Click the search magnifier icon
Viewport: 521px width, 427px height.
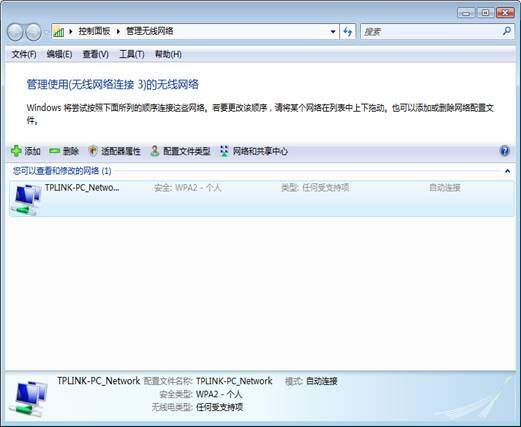pos(507,31)
